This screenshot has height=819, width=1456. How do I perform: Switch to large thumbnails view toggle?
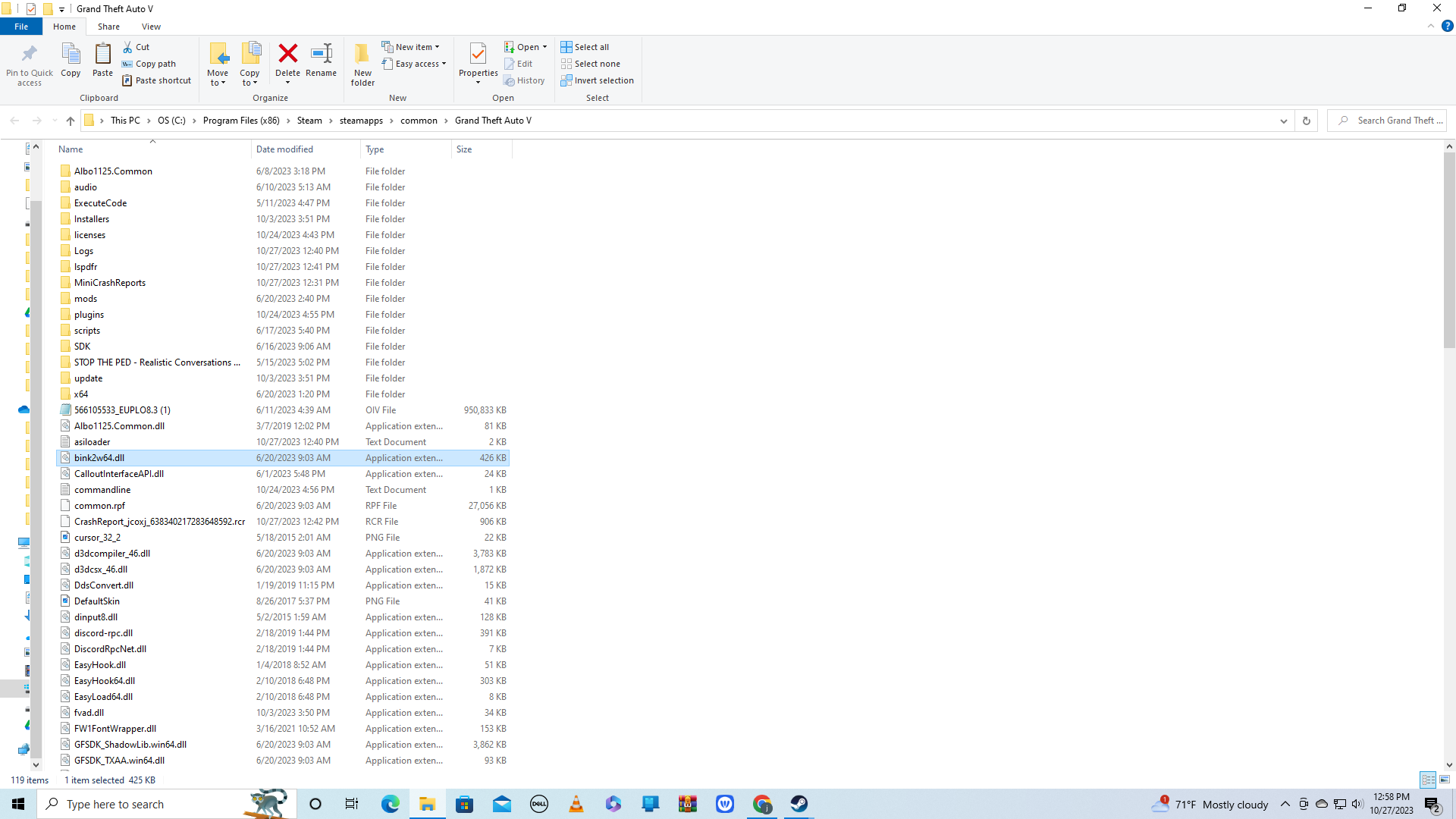[x=1445, y=780]
